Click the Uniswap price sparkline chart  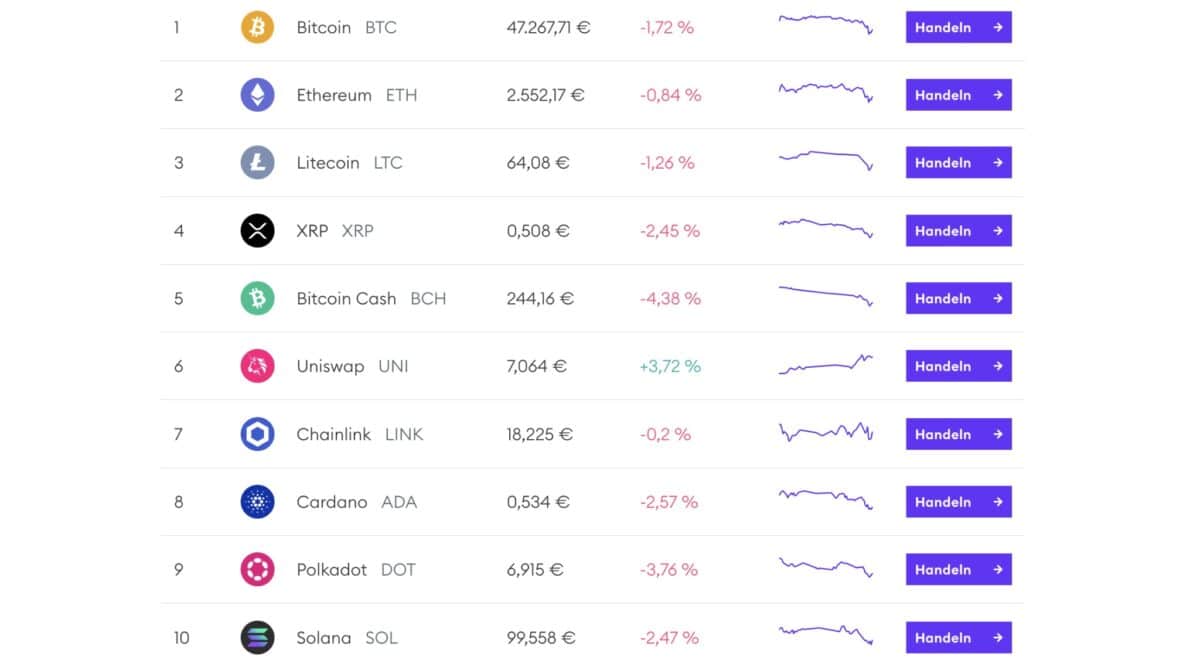click(825, 366)
